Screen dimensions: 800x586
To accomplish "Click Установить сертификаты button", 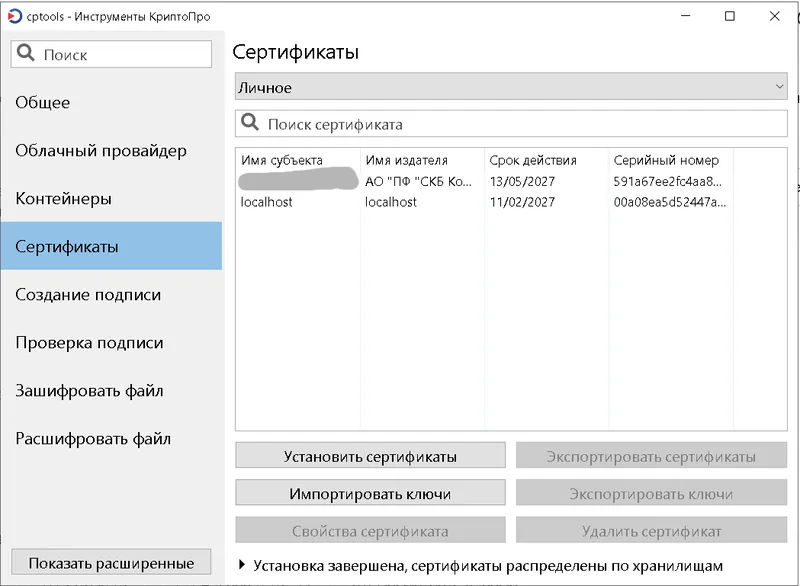I will pos(370,455).
